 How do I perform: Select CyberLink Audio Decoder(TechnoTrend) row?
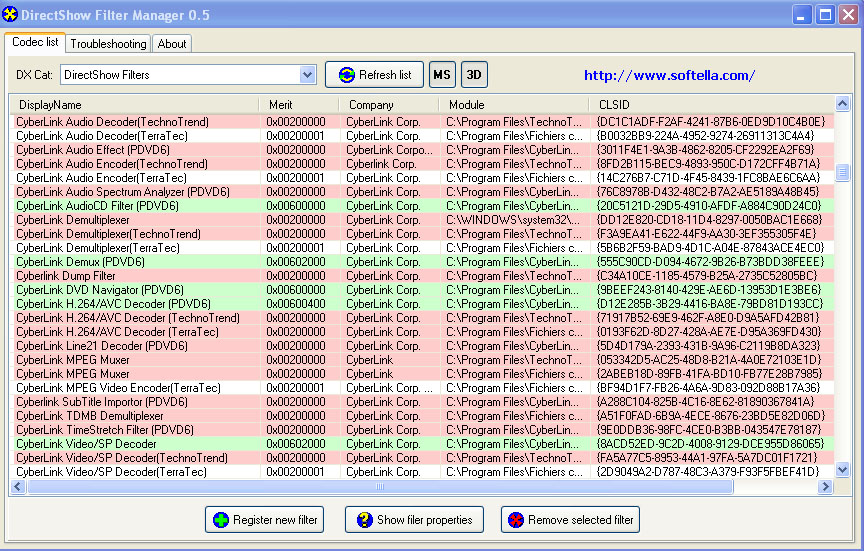422,122
